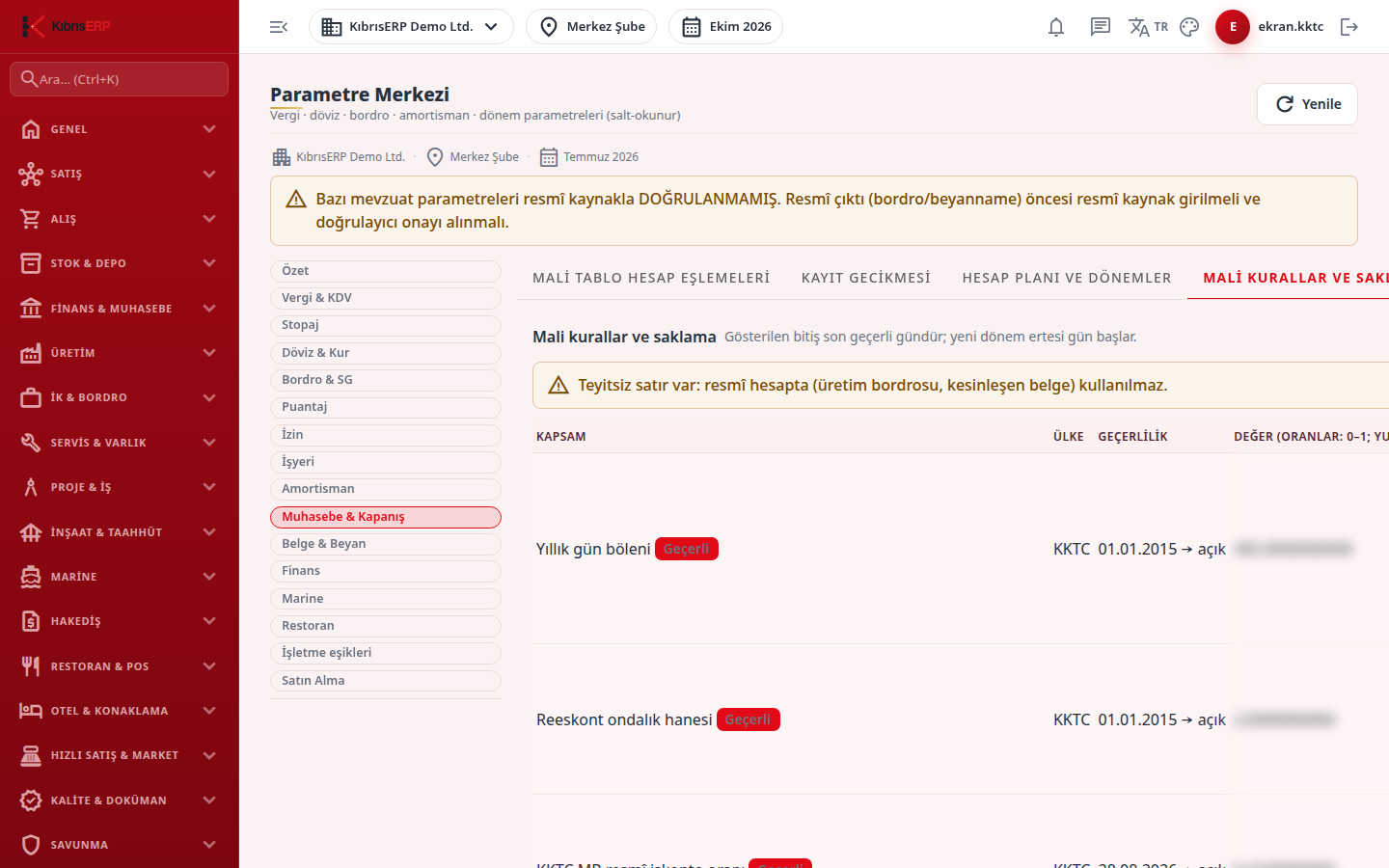Image resolution: width=1389 pixels, height=868 pixels.
Task: Select Bordro & SG parameter category
Action: (x=386, y=380)
